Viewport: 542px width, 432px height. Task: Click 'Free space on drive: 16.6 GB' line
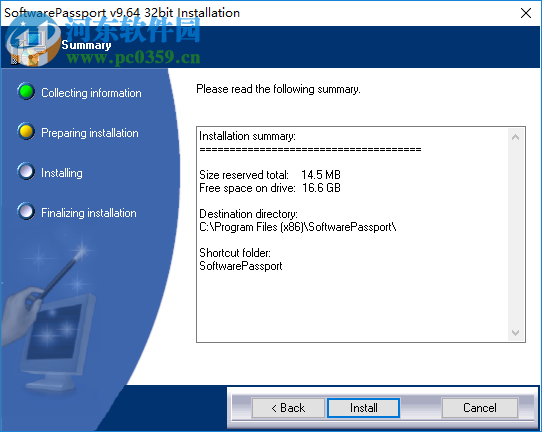270,188
